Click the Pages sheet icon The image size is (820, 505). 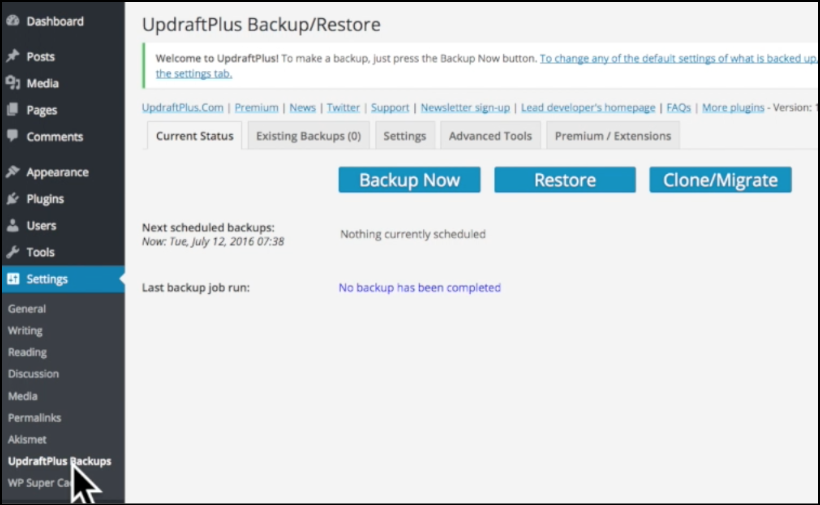click(x=13, y=109)
